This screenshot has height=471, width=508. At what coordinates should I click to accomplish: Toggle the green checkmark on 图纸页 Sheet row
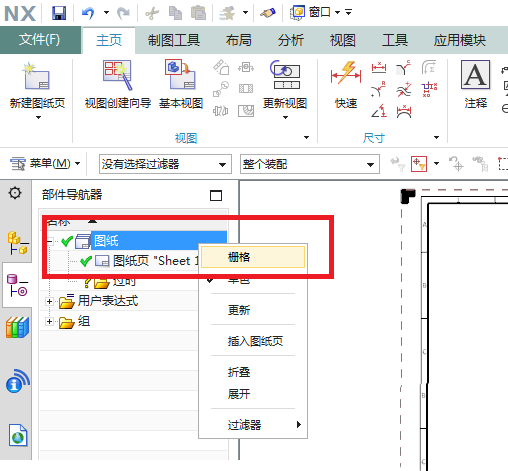pyautogui.click(x=86, y=261)
